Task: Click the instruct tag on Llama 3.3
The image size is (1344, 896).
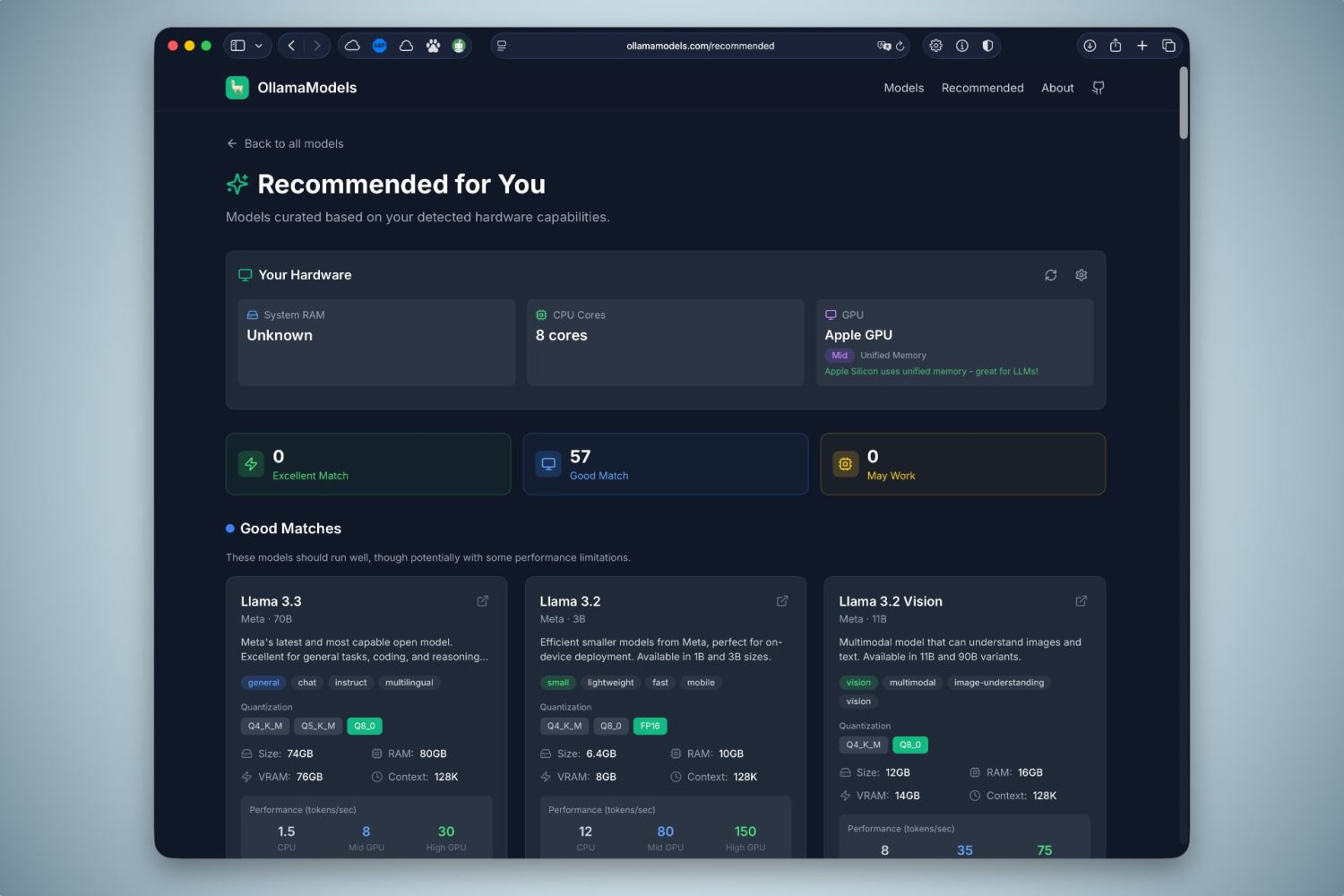Action: [x=351, y=683]
